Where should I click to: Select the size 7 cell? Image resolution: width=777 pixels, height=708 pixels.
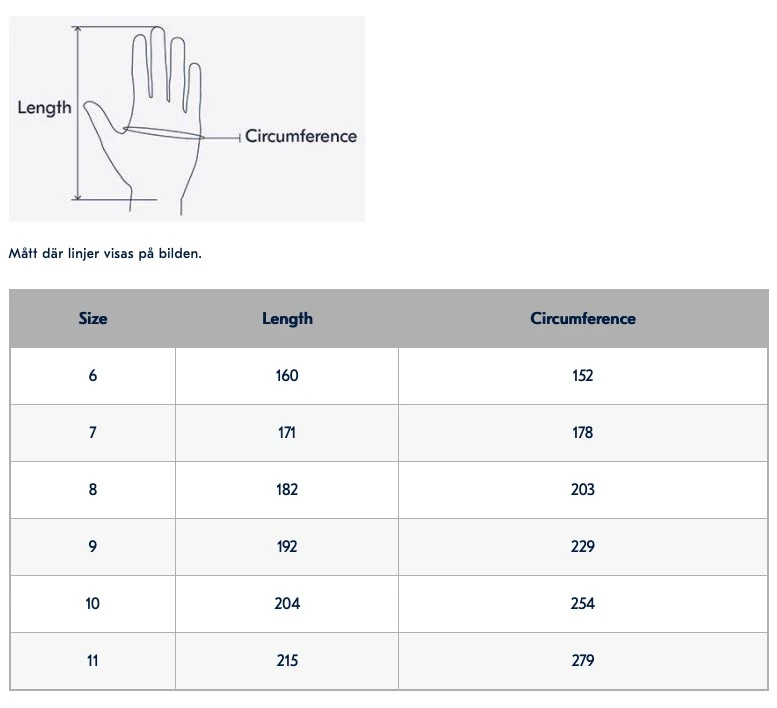click(93, 433)
